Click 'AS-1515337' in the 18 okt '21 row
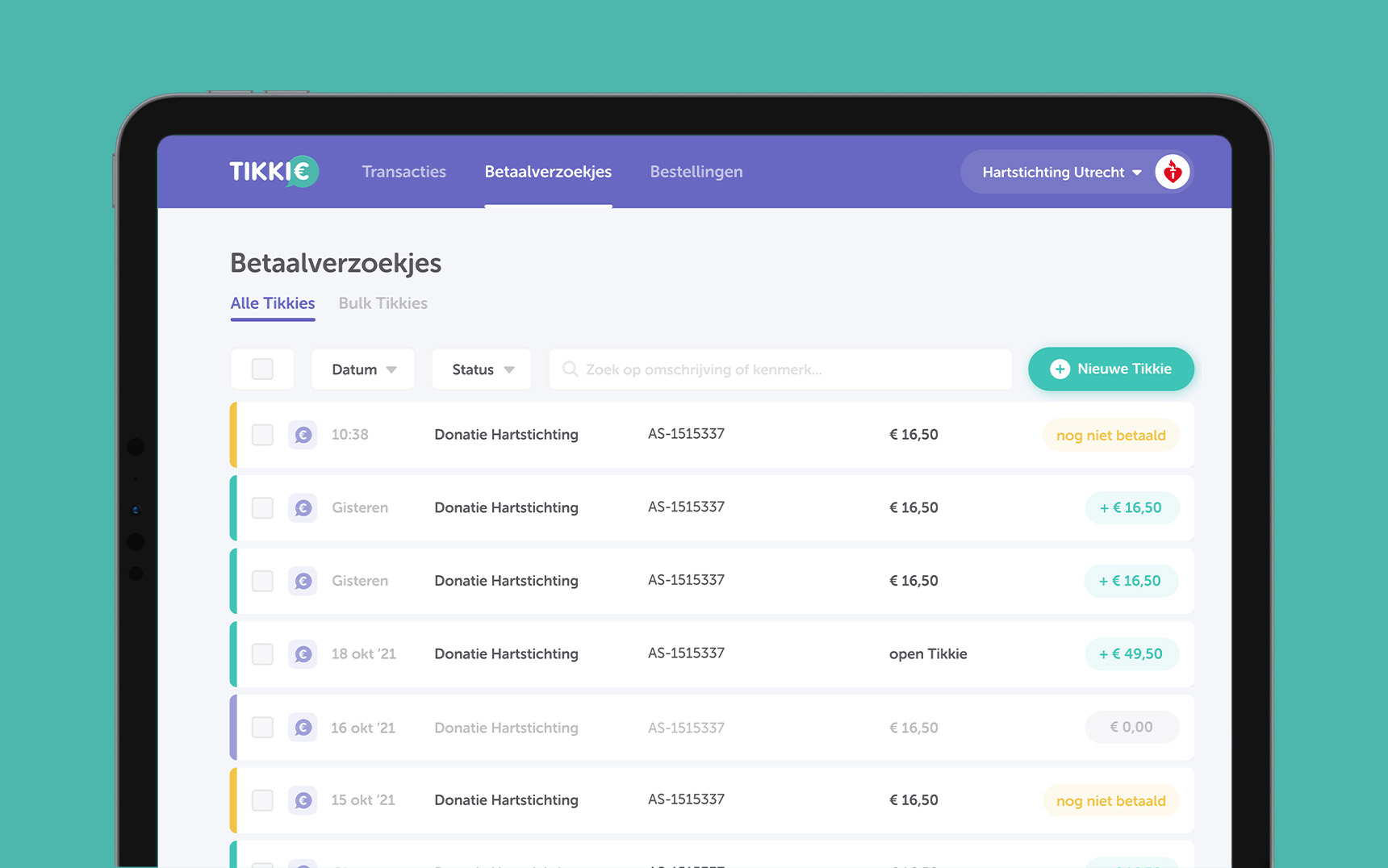The image size is (1388, 868). [x=686, y=653]
